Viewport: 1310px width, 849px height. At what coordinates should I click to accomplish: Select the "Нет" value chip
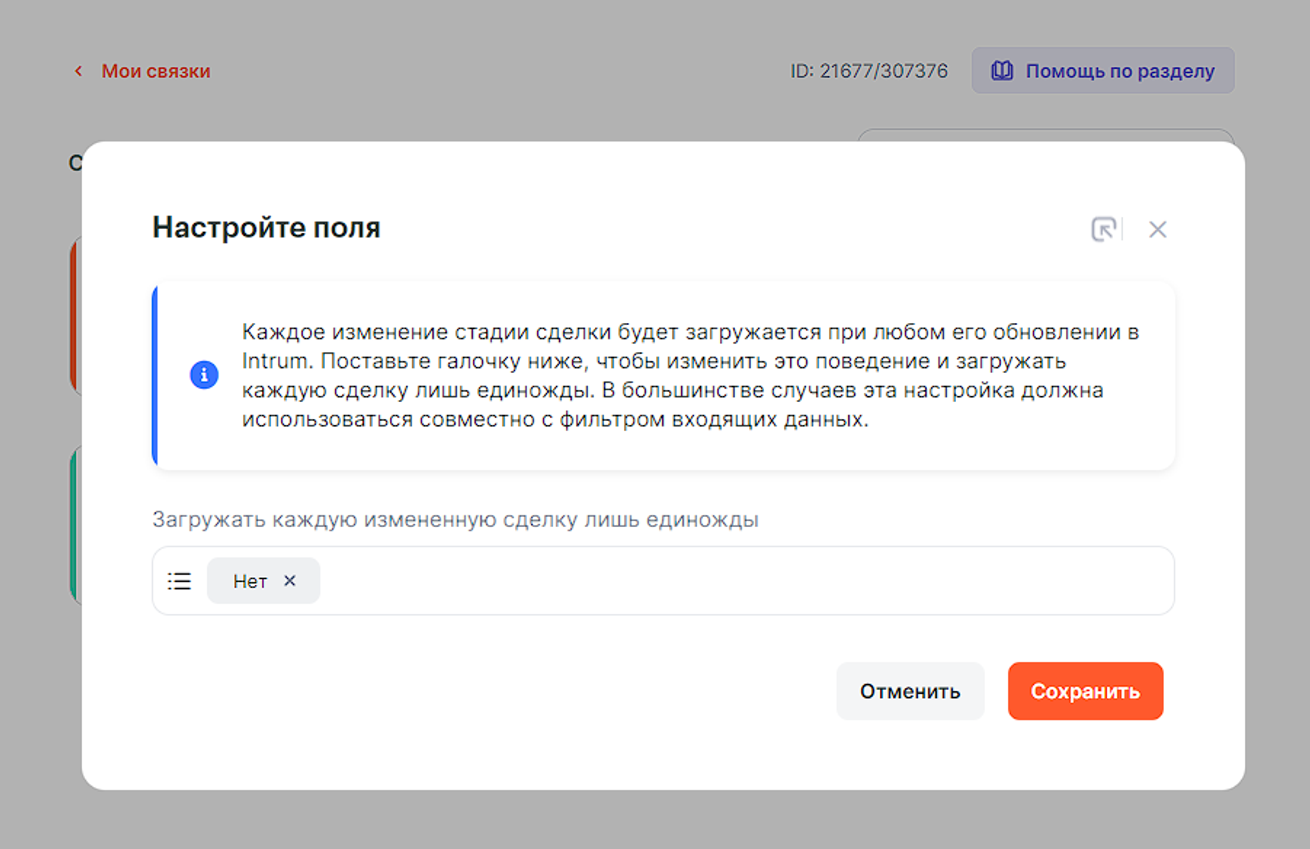(250, 581)
